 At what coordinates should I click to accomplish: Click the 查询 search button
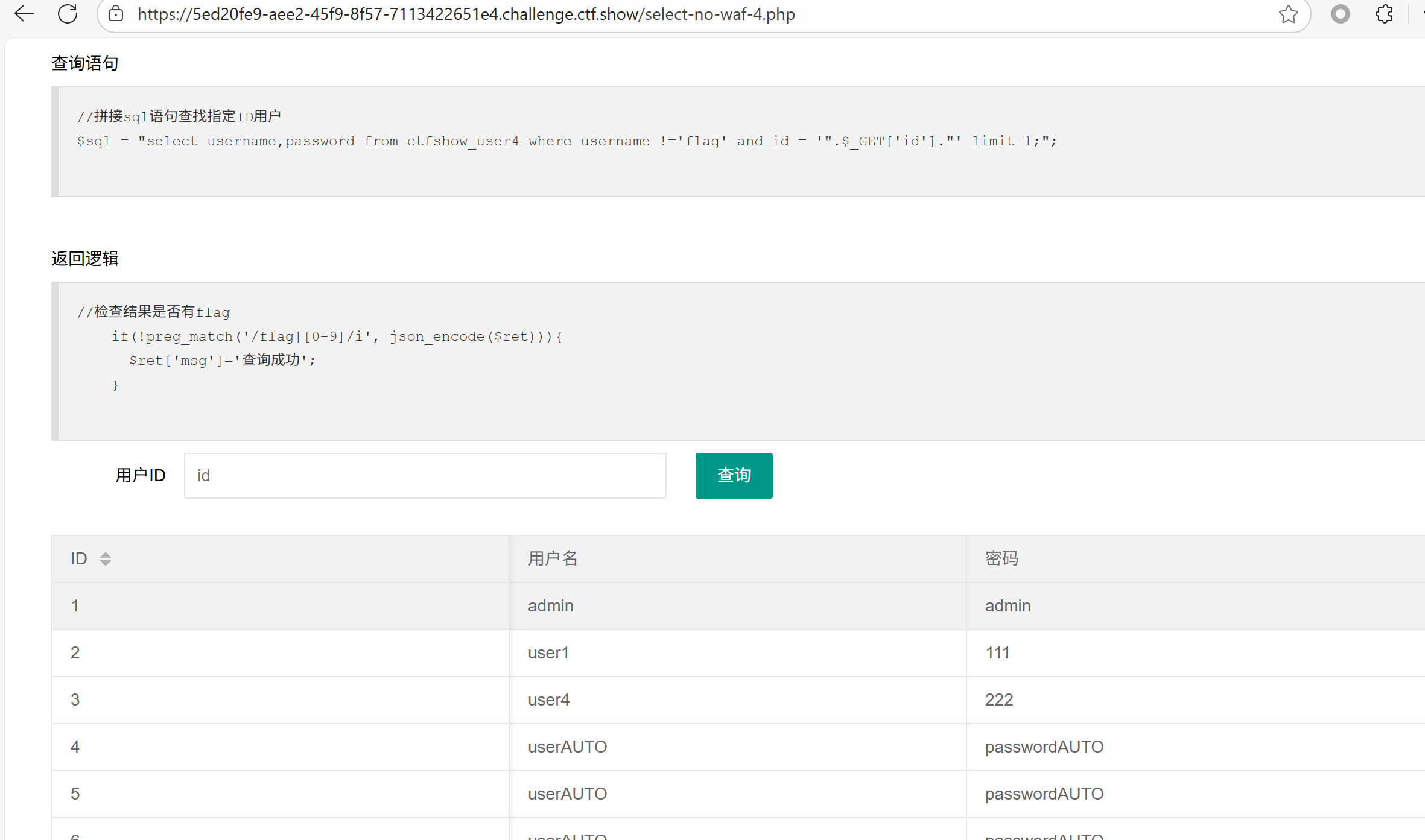pyautogui.click(x=734, y=475)
